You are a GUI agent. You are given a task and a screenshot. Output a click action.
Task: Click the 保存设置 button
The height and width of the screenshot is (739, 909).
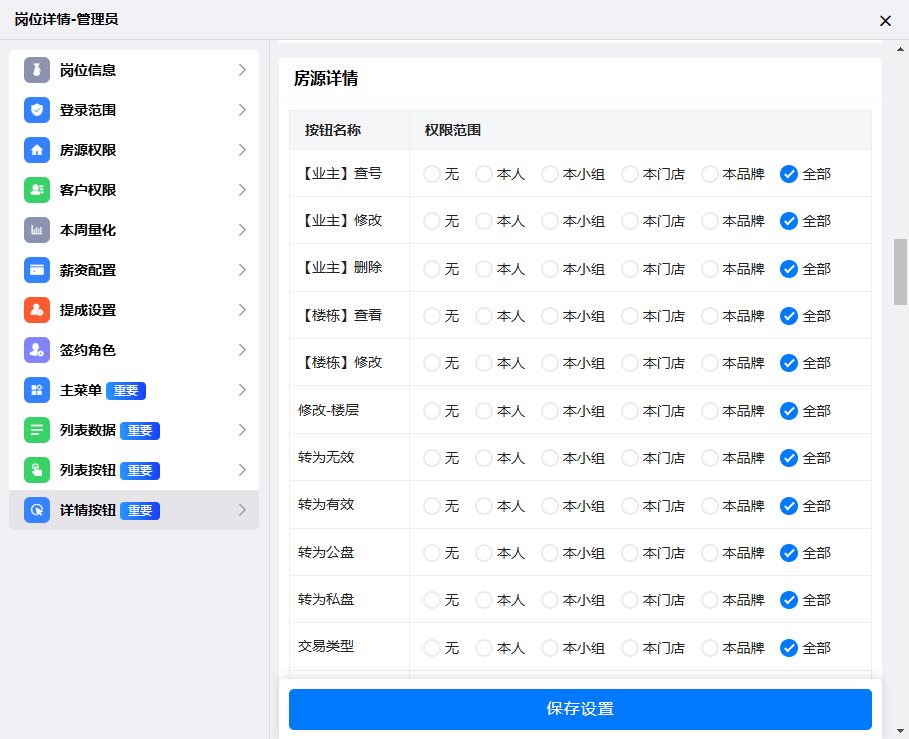pos(580,709)
